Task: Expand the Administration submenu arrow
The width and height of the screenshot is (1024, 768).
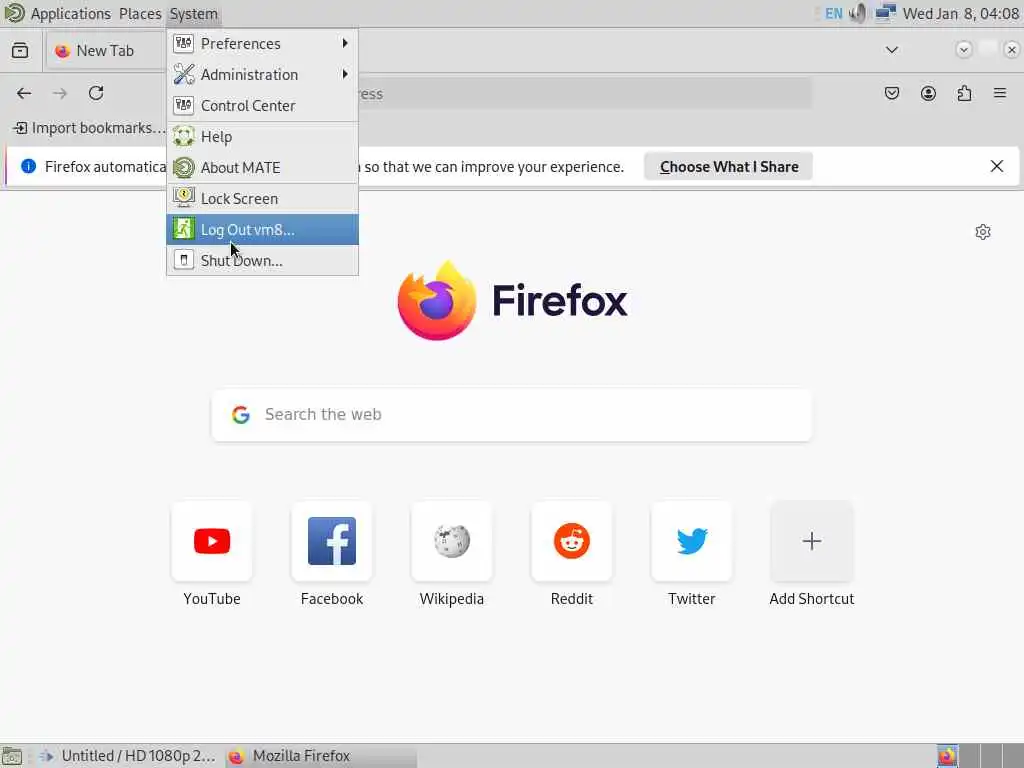Action: click(x=345, y=74)
